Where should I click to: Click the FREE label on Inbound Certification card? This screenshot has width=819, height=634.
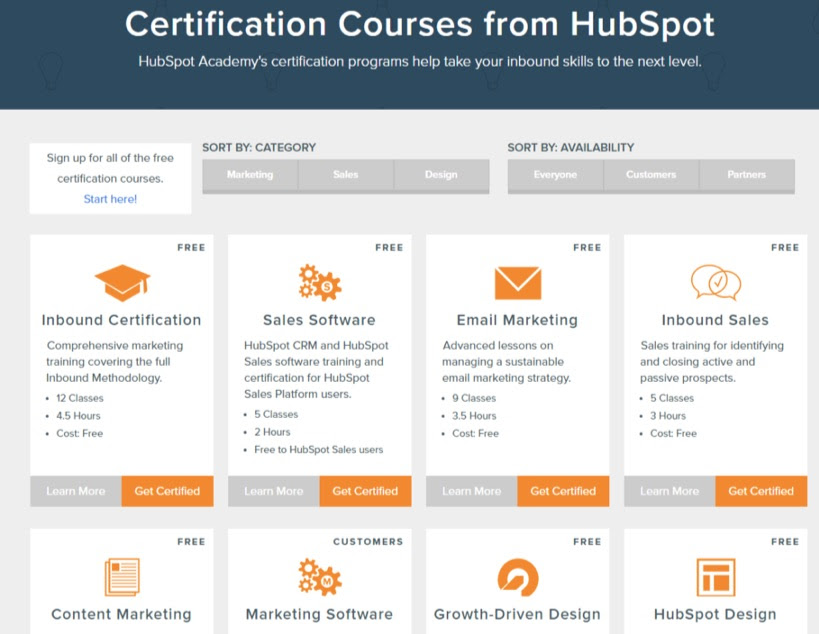pyautogui.click(x=191, y=248)
